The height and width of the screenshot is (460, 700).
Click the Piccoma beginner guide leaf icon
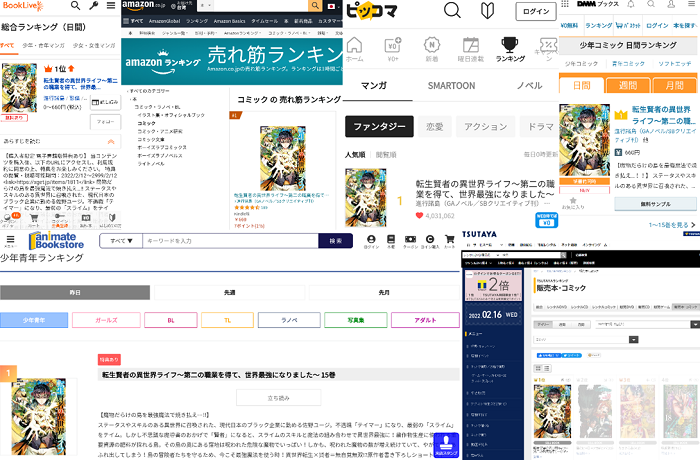(x=488, y=10)
